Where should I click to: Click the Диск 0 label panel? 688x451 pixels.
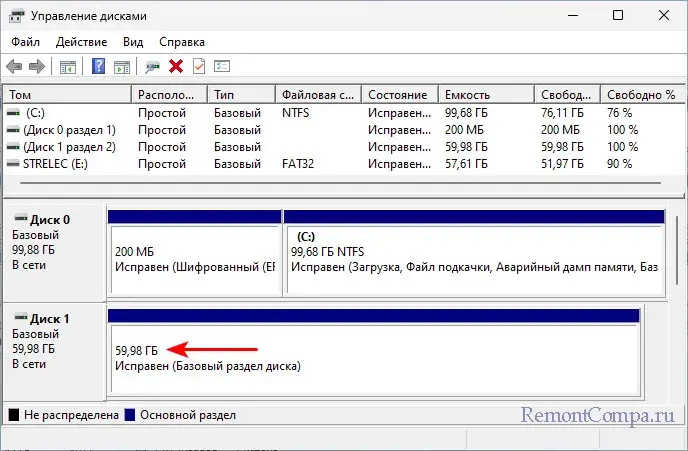(54, 254)
